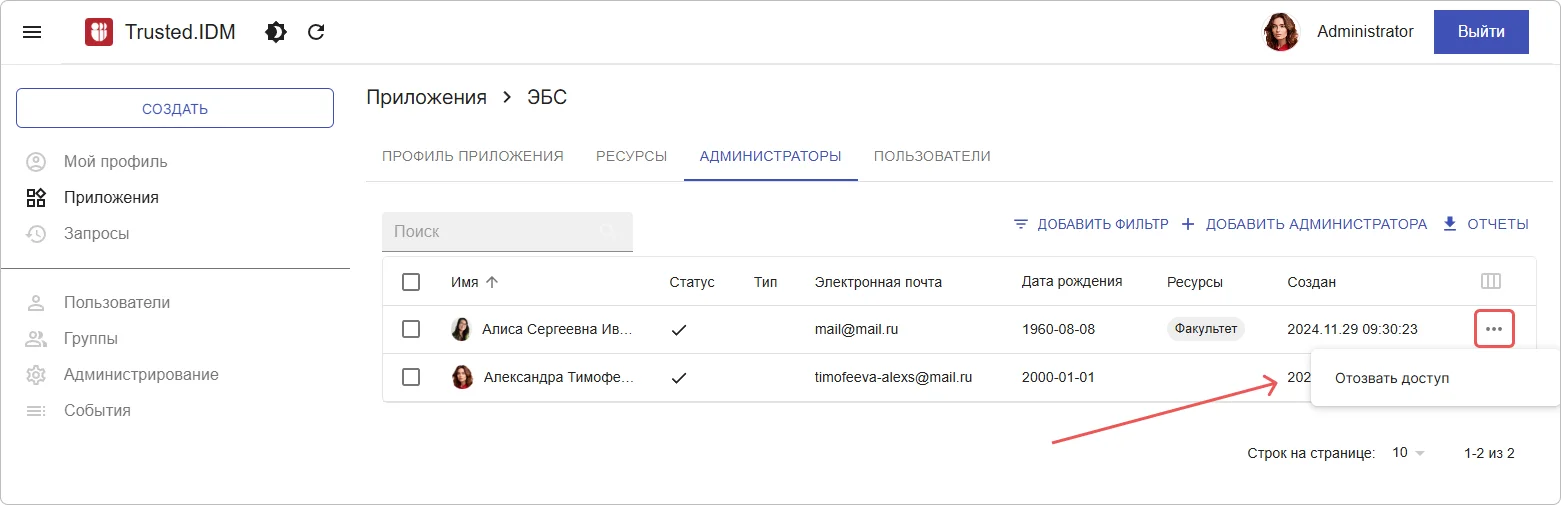This screenshot has width=1561, height=505.
Task: Switch to the Пользователи tab
Action: coord(932,156)
